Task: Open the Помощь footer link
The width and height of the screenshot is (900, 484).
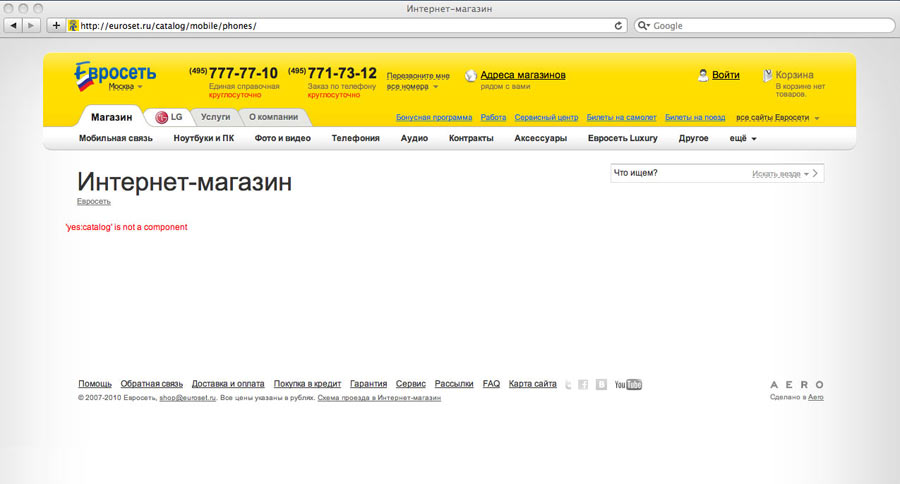Action: coord(95,384)
